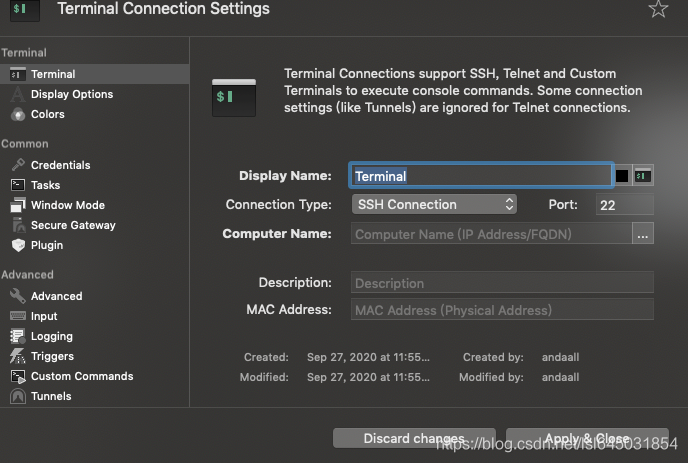The height and width of the screenshot is (463, 688).
Task: Focus the Computer Name field
Action: [491, 234]
